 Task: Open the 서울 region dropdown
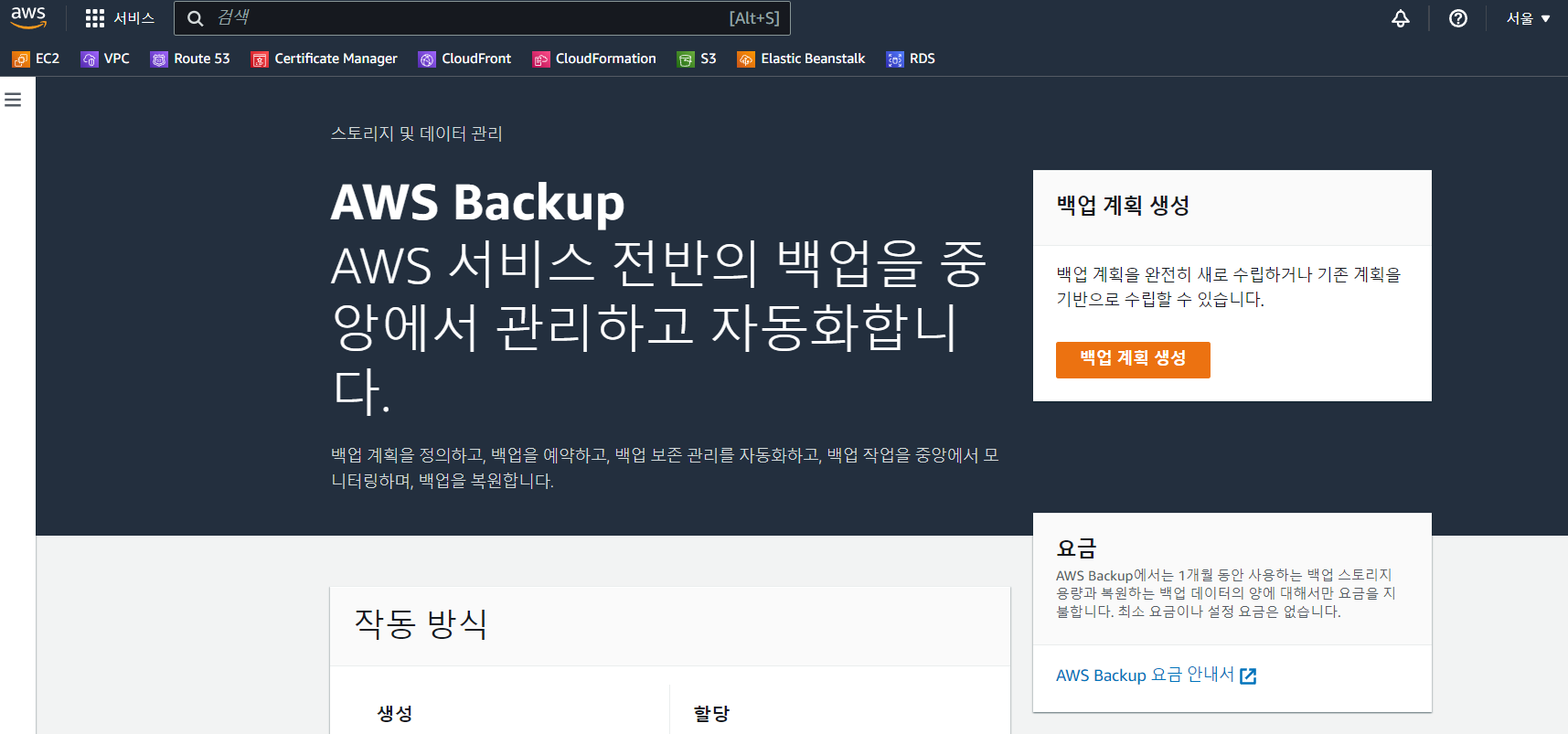1528,18
